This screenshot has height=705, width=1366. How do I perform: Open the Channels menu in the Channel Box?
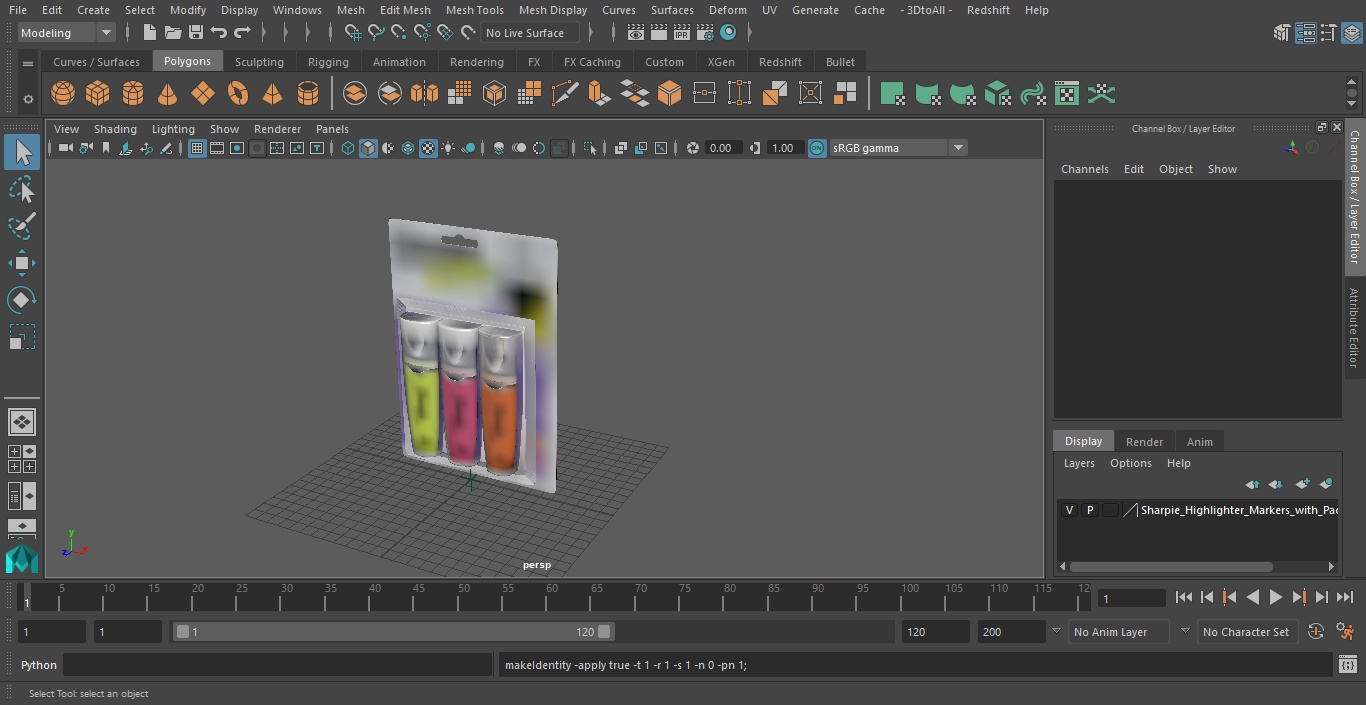click(x=1085, y=169)
